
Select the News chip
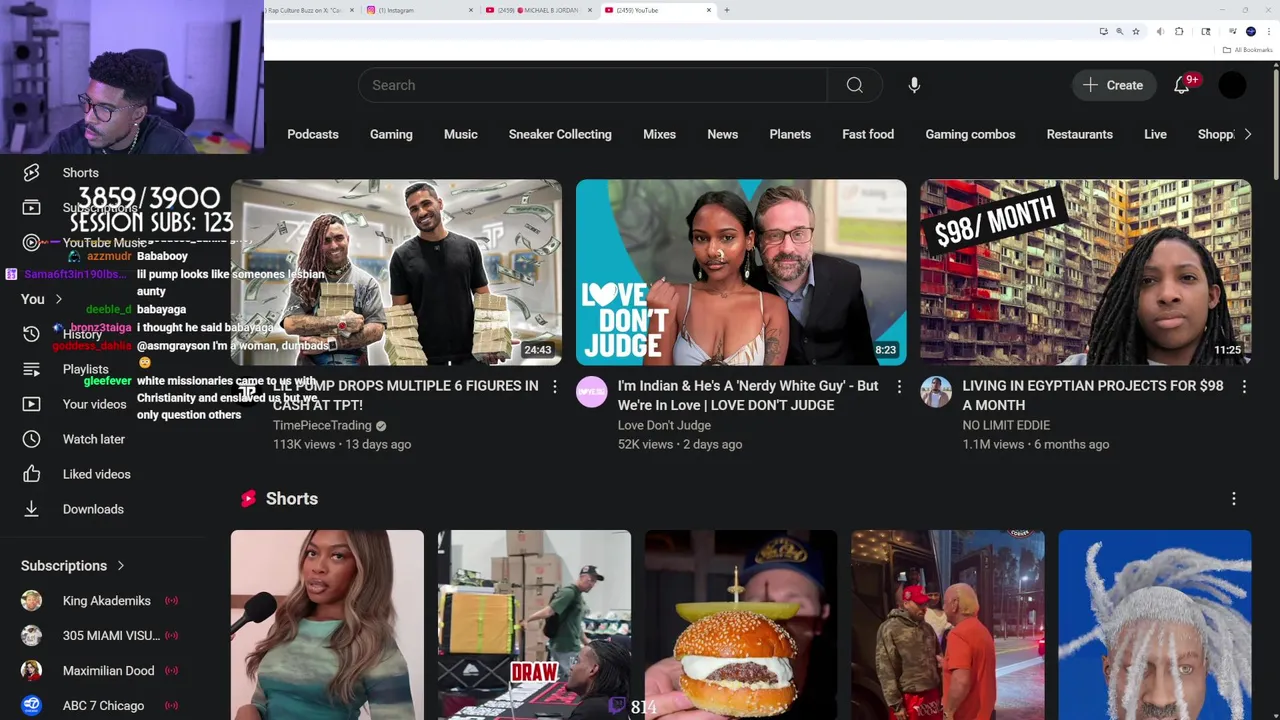point(723,134)
